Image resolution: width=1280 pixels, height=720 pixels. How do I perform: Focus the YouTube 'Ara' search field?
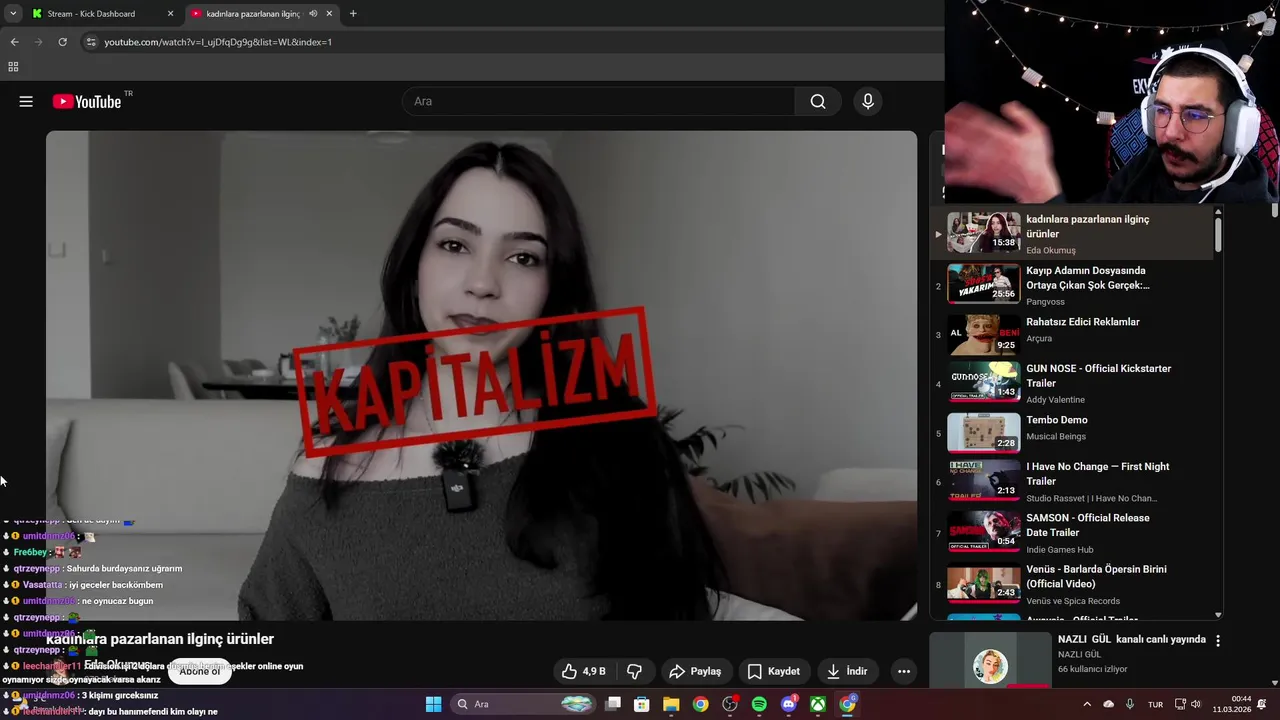click(598, 101)
